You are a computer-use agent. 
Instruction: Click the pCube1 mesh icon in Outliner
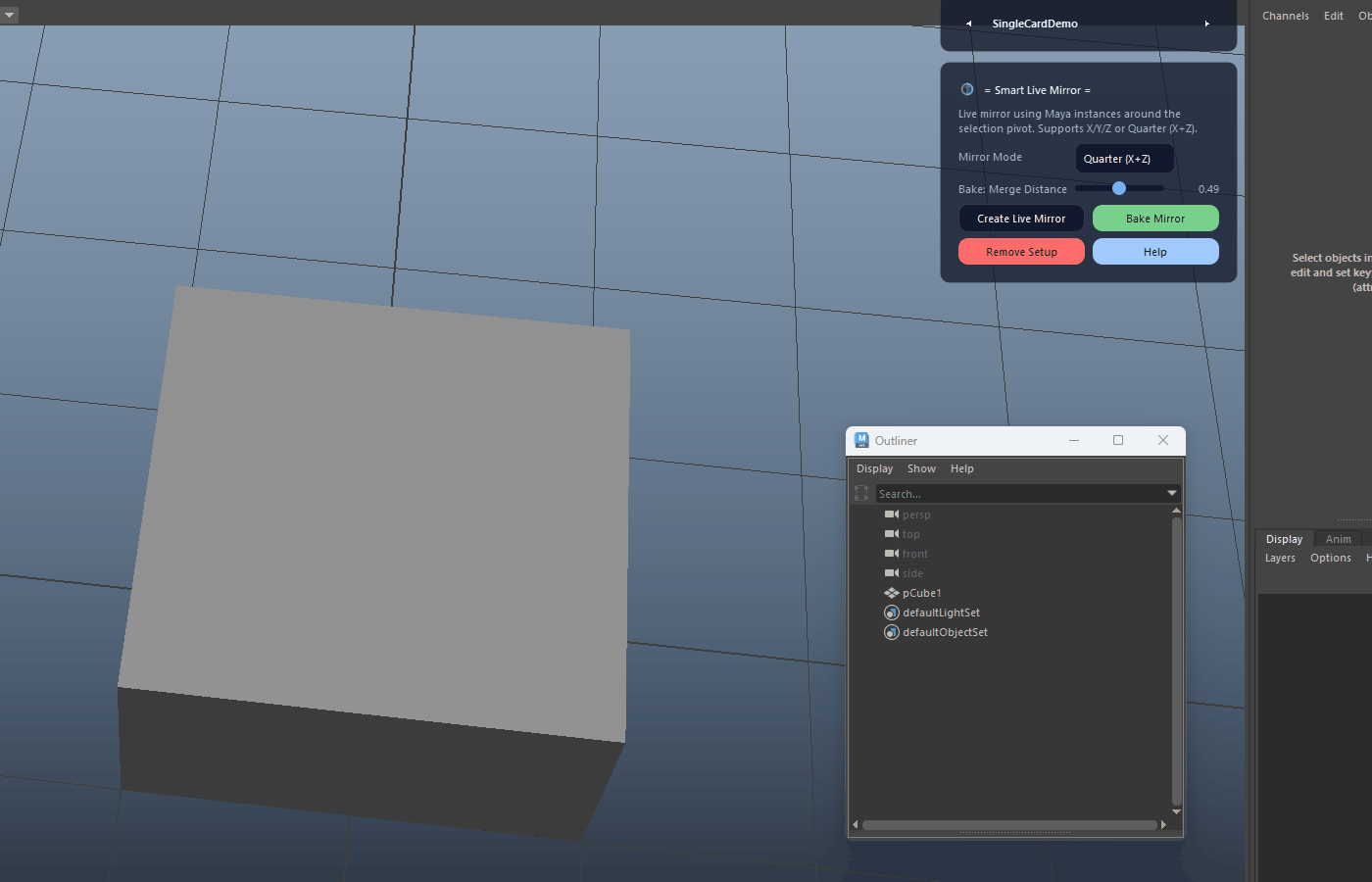(x=892, y=592)
